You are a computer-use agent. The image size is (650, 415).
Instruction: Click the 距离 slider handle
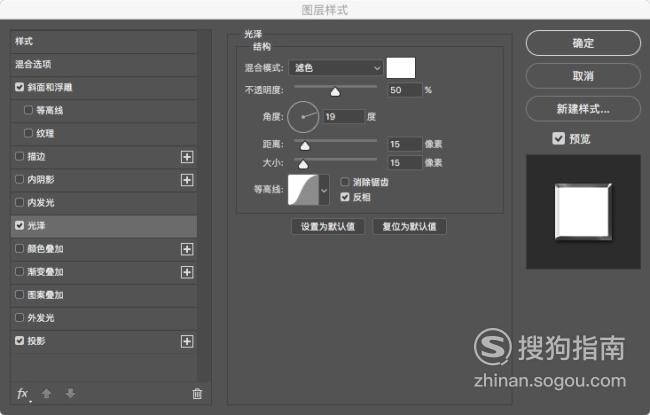coord(305,146)
